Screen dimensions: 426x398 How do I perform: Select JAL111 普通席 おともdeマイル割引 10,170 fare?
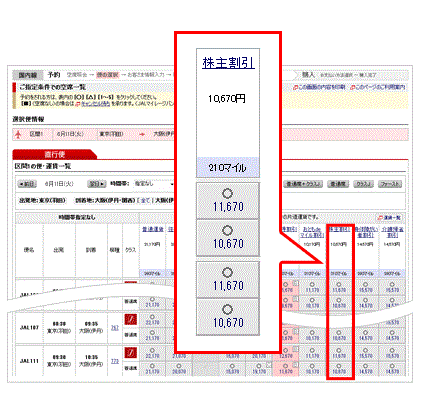coord(312,368)
